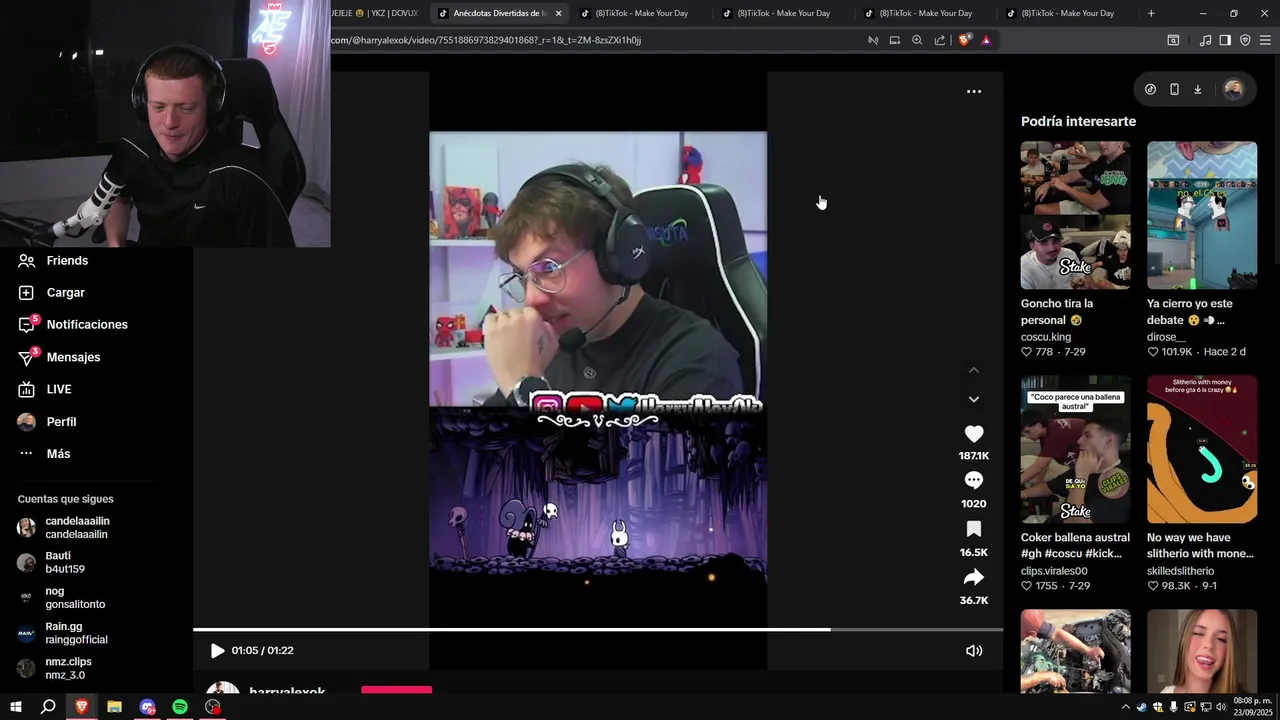The image size is (1280, 720).
Task: Click the install app icon in address bar
Action: click(x=895, y=40)
